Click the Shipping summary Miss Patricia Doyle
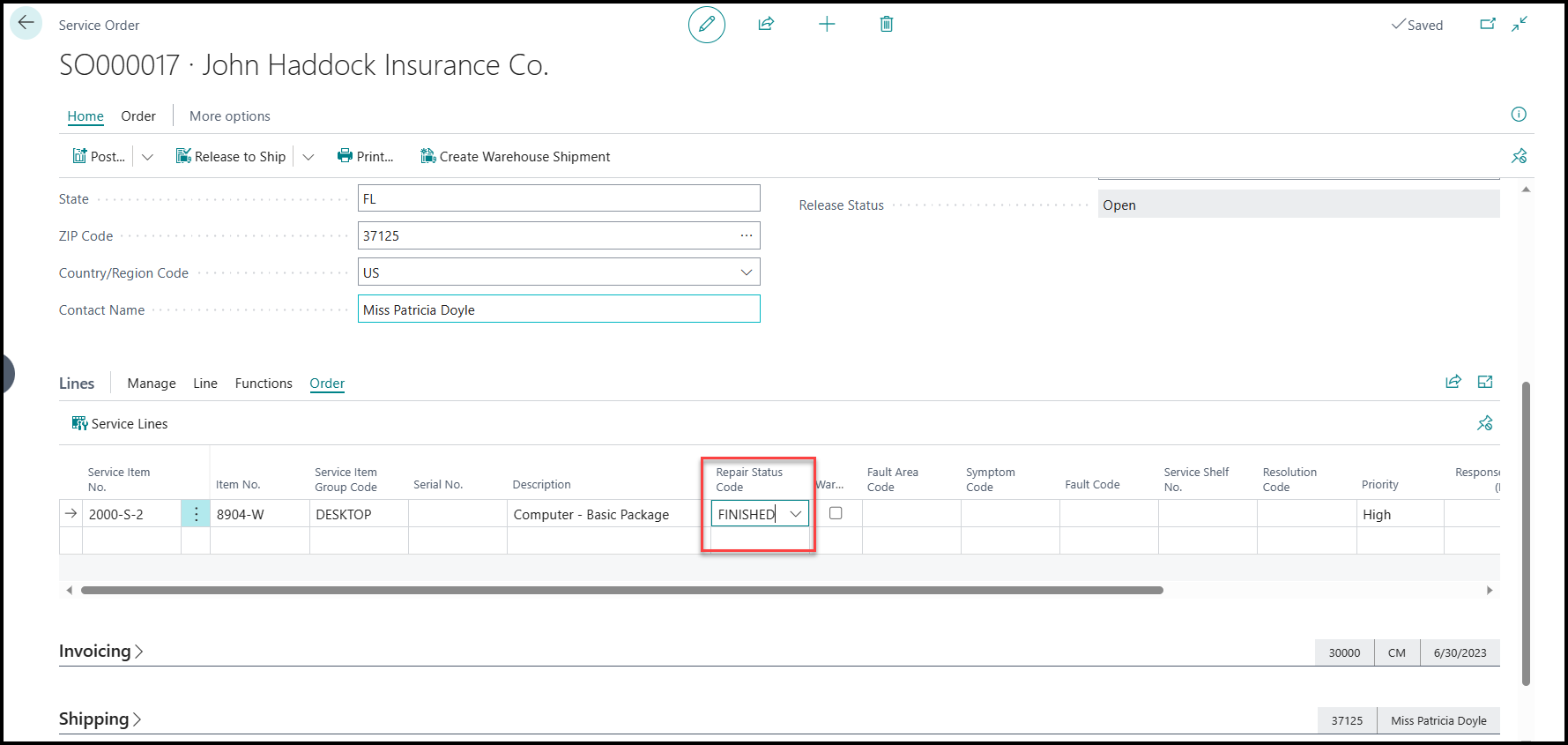The height and width of the screenshot is (745, 1568). pyautogui.click(x=1438, y=720)
